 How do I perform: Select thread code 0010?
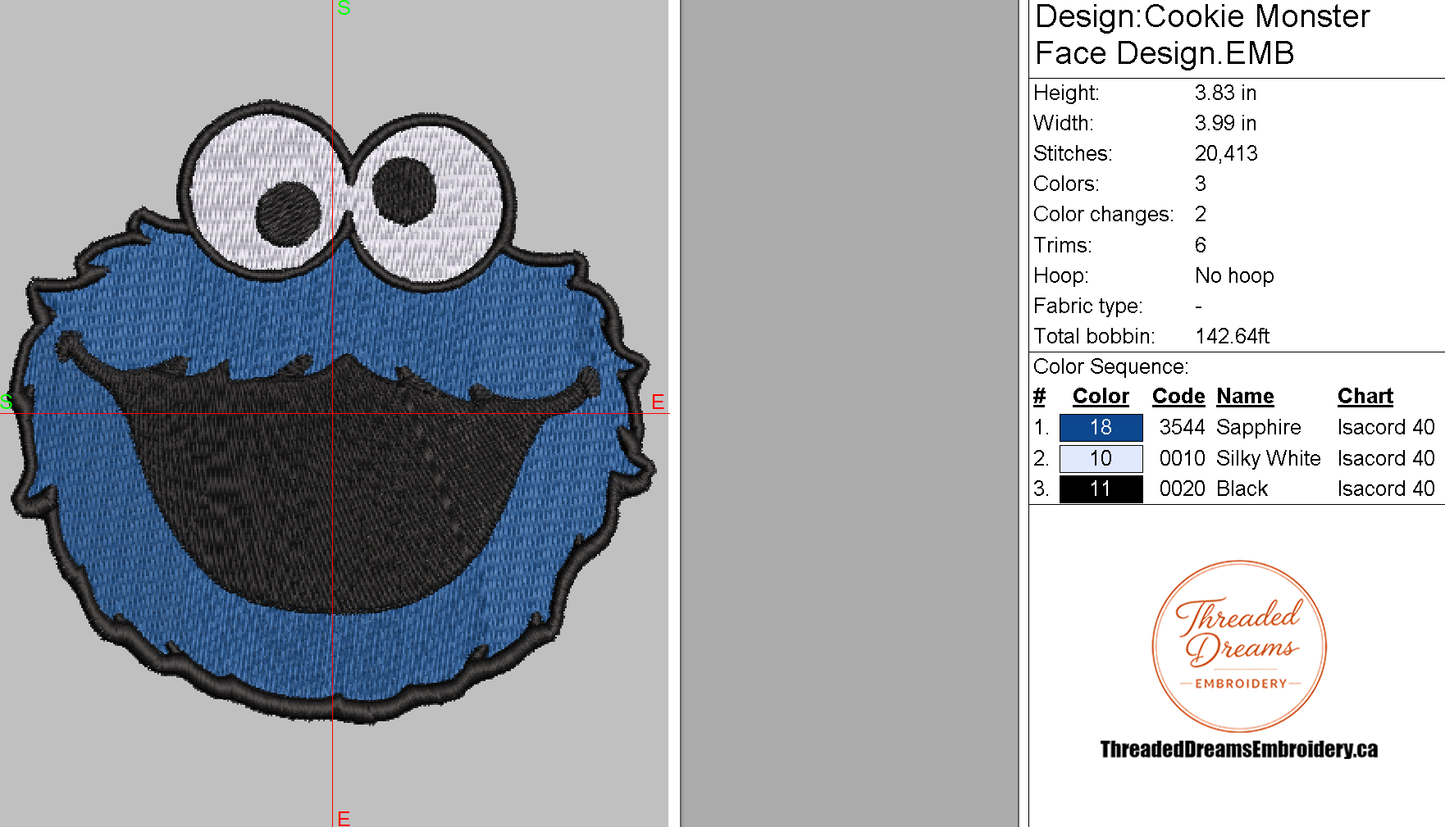click(1182, 459)
